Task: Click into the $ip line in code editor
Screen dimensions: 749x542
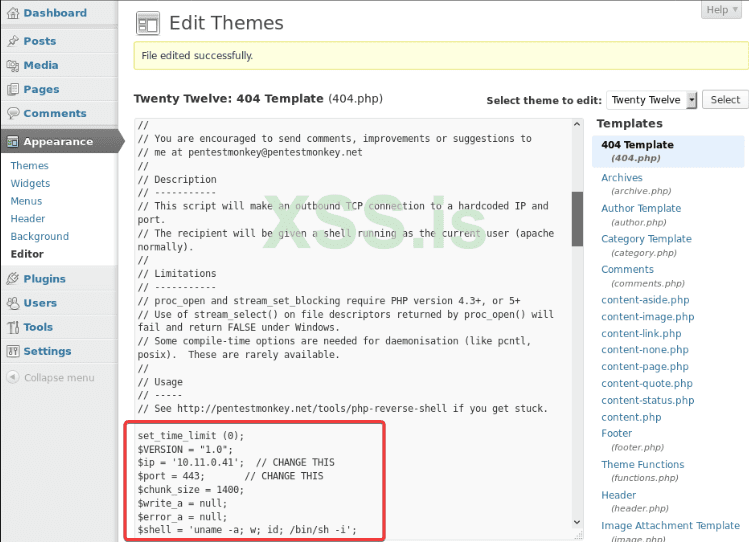Action: point(236,462)
